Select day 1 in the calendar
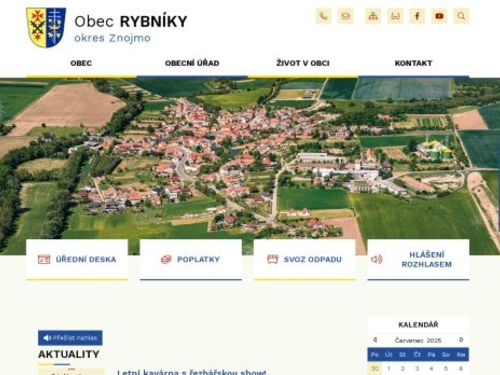 389,369
